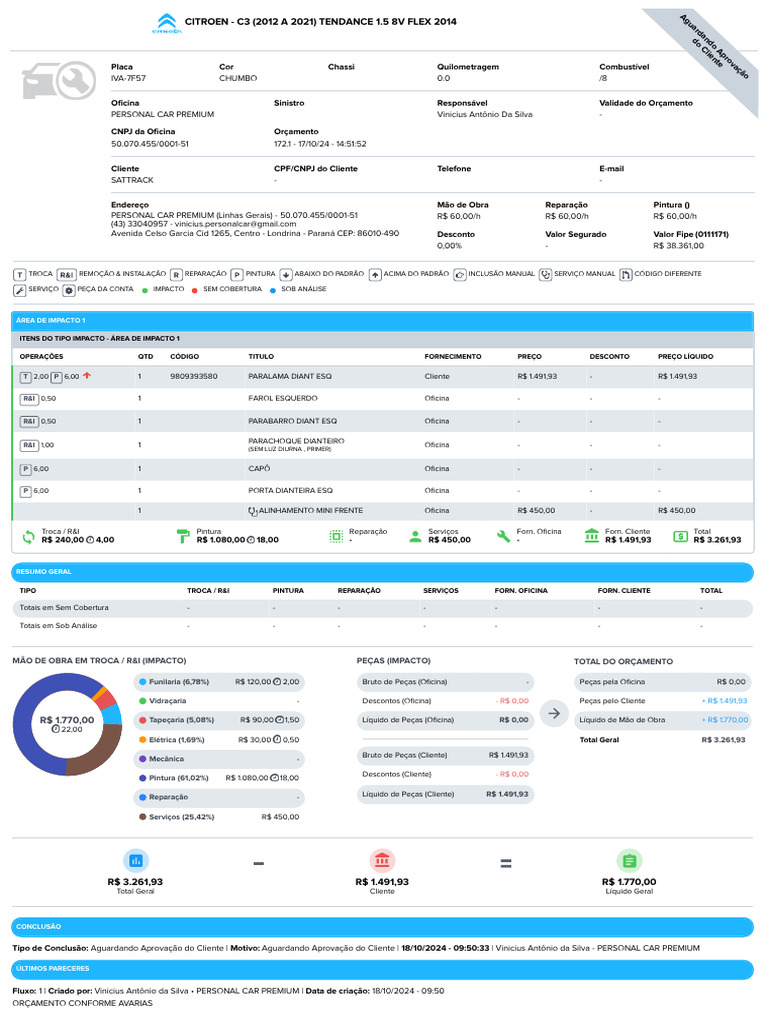Click the Troca / R&I green cycle icon
The width and height of the screenshot is (768, 1024).
tap(28, 536)
